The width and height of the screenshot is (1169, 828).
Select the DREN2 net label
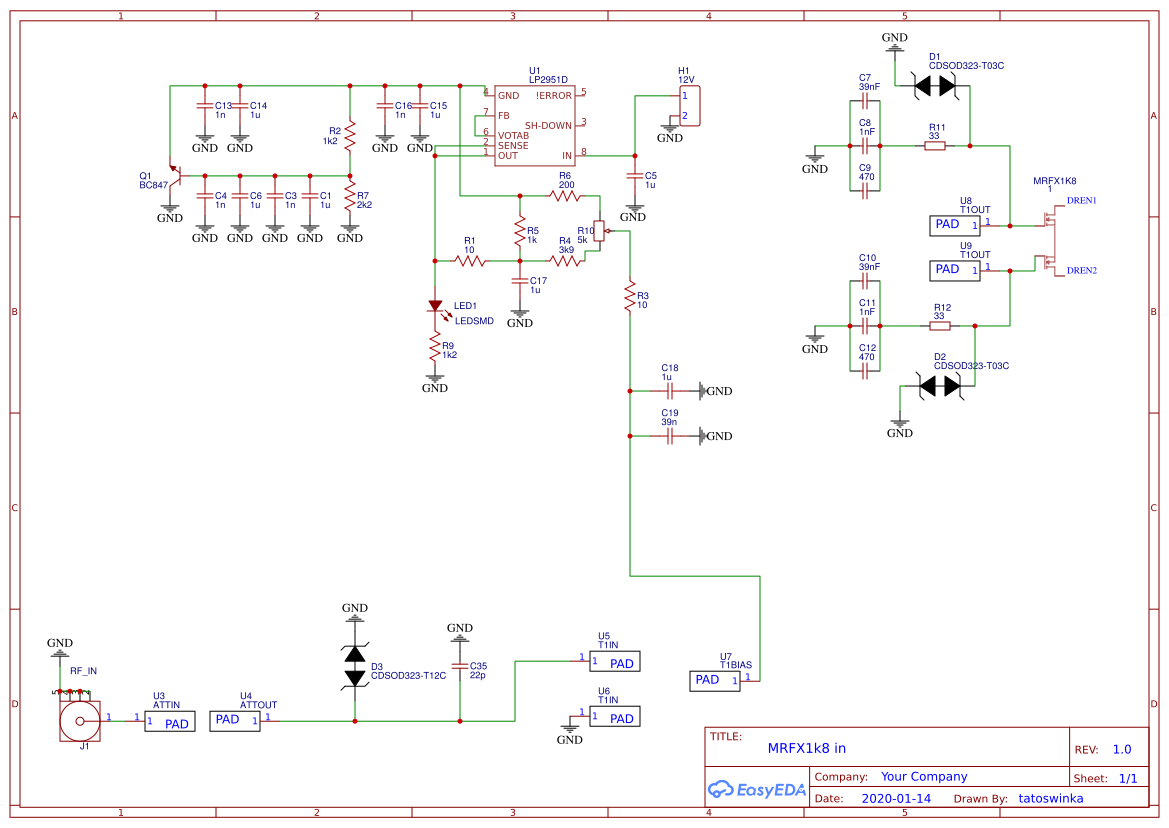1082,271
